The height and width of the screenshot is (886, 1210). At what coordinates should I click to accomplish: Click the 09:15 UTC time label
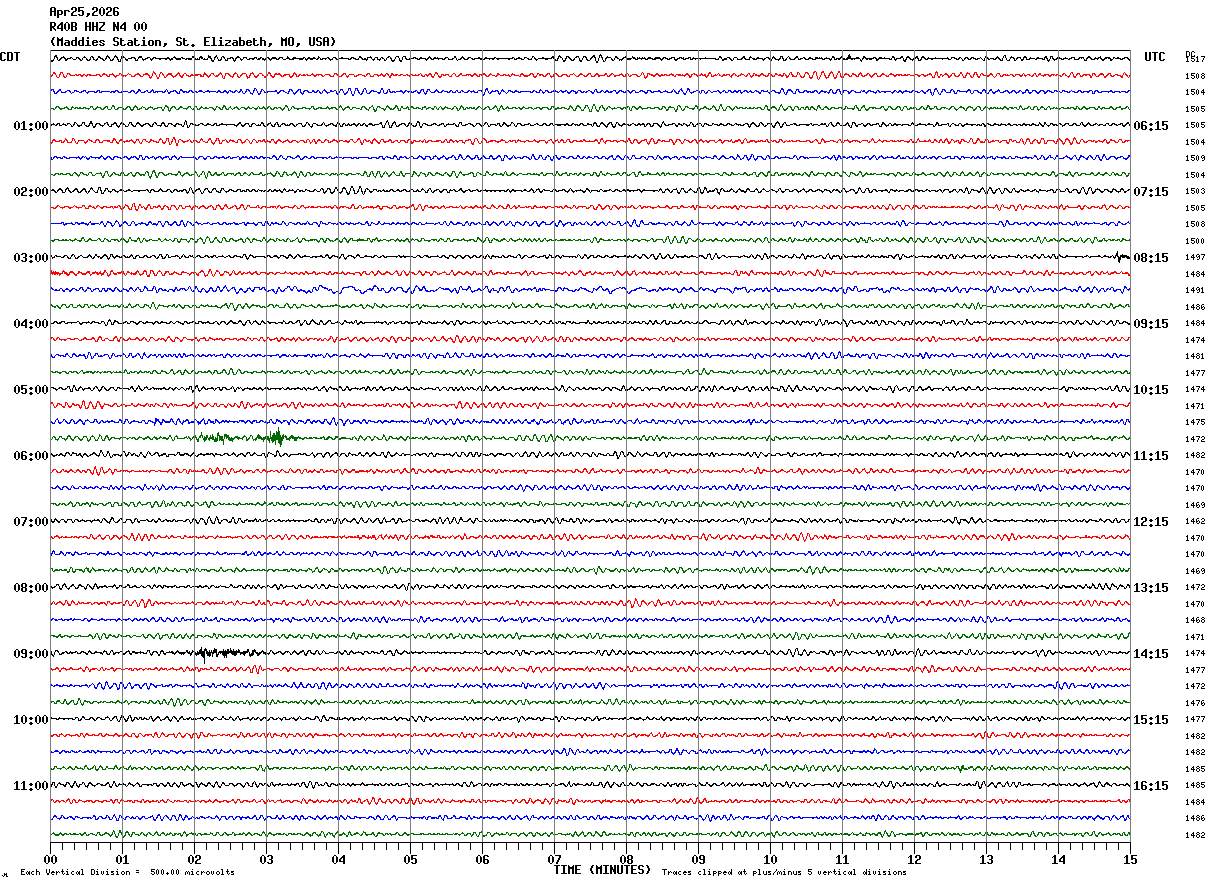coord(1151,324)
